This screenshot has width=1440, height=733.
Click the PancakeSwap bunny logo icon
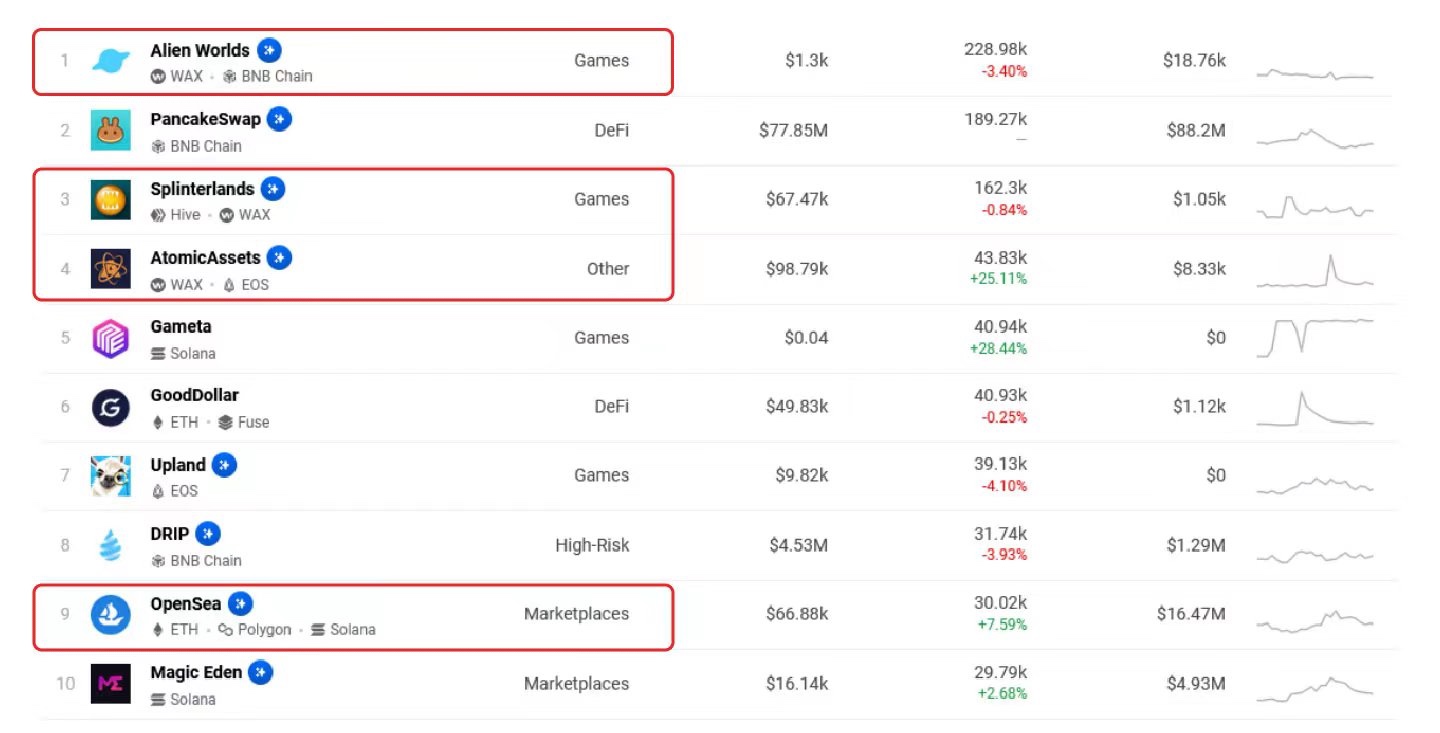[x=110, y=130]
